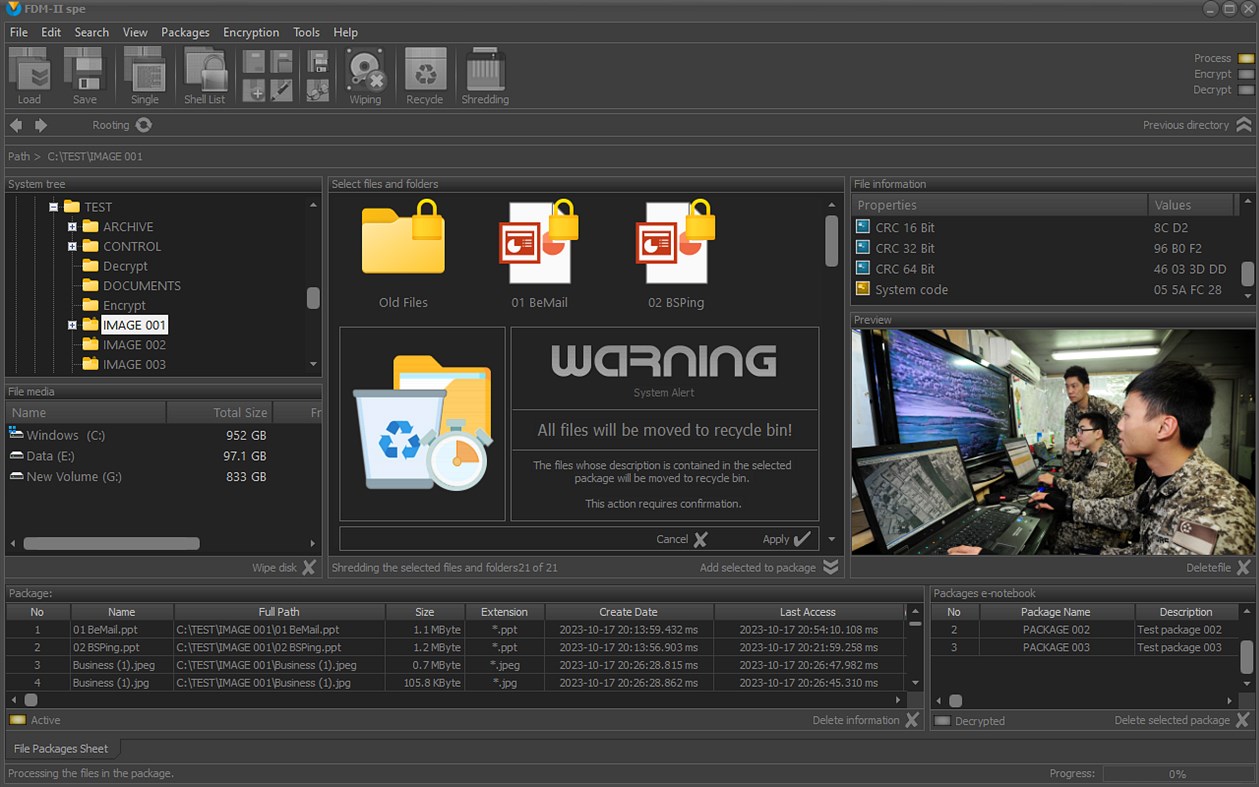Click the CRC 16 Bit property icon
Image resolution: width=1259 pixels, height=787 pixels.
[x=863, y=227]
